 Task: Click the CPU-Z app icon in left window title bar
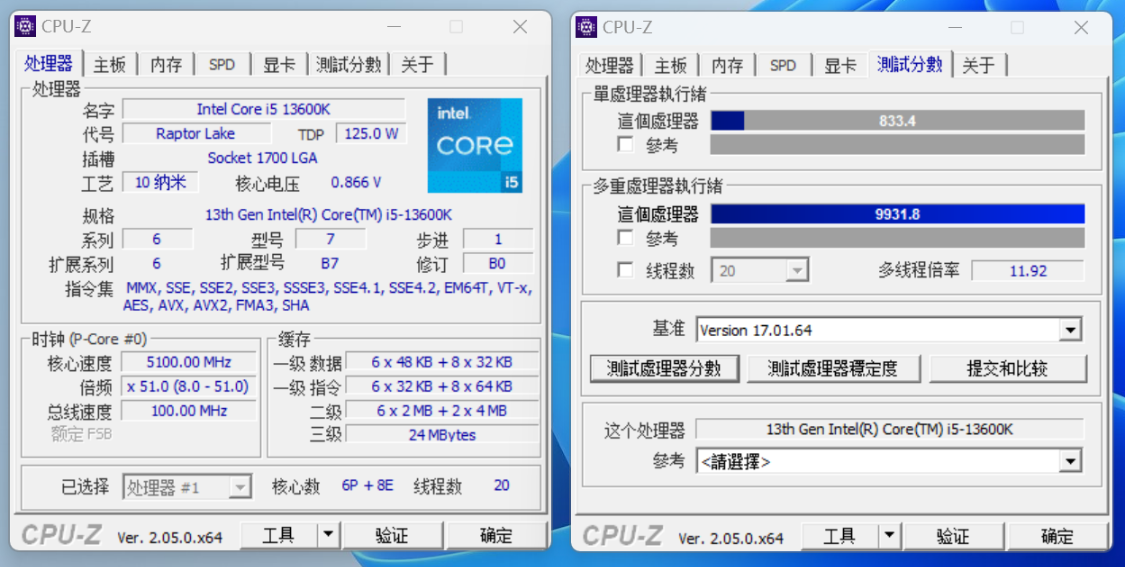click(x=25, y=27)
